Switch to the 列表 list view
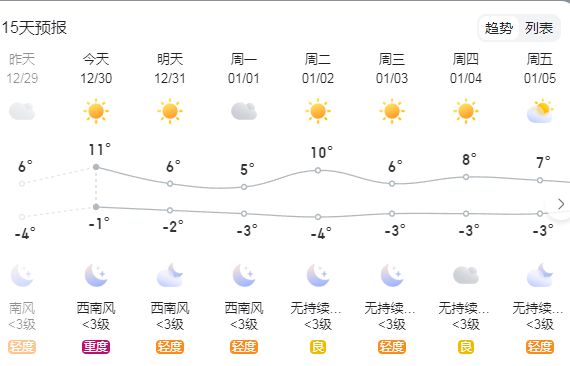Viewport: 570px width, 366px height. click(x=539, y=28)
